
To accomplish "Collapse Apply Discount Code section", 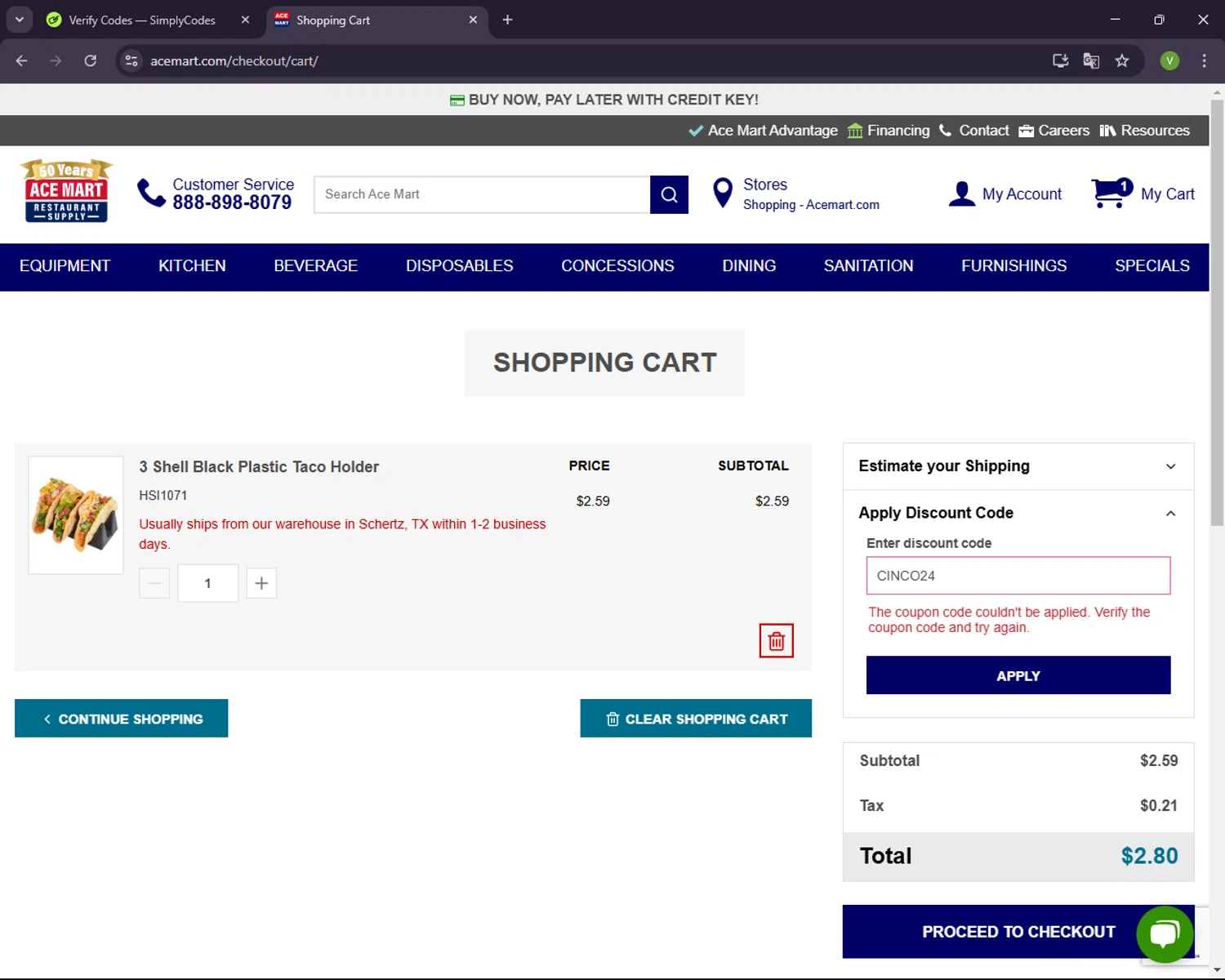I will pos(1018,513).
